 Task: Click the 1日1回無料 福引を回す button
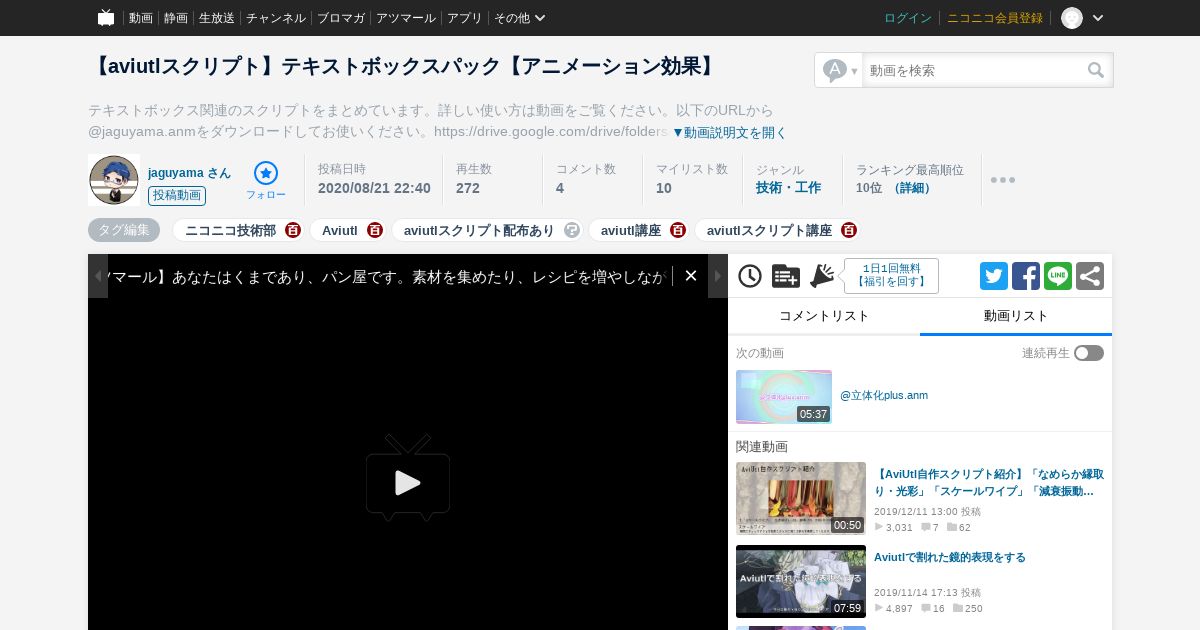pos(891,276)
